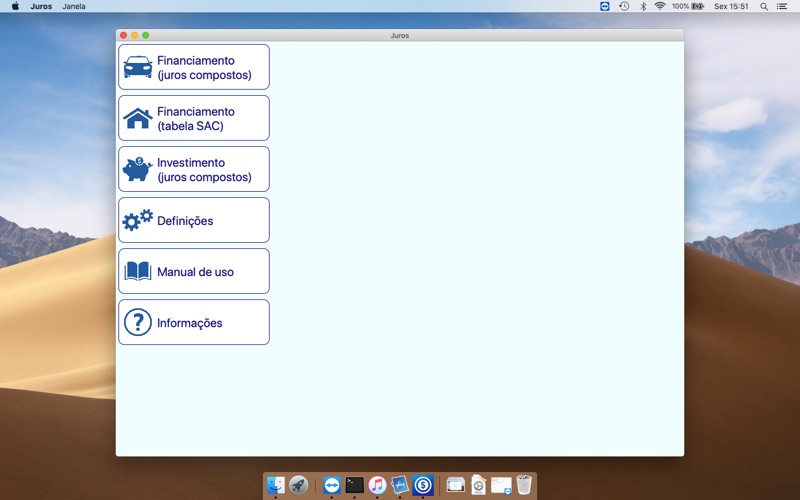
Task: Minimize the Juros window with yellow button
Action: 135,35
